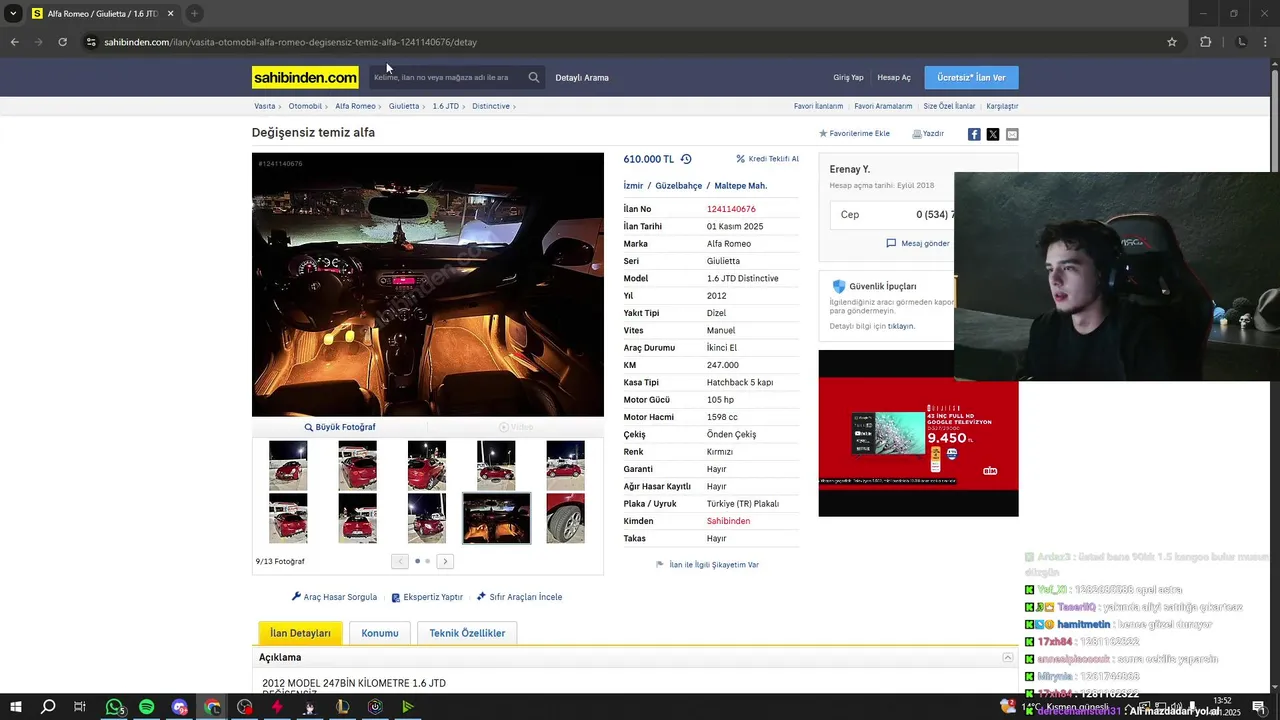Open price history clock icon next to 610.000 TL
The image size is (1280, 720).
pos(686,159)
